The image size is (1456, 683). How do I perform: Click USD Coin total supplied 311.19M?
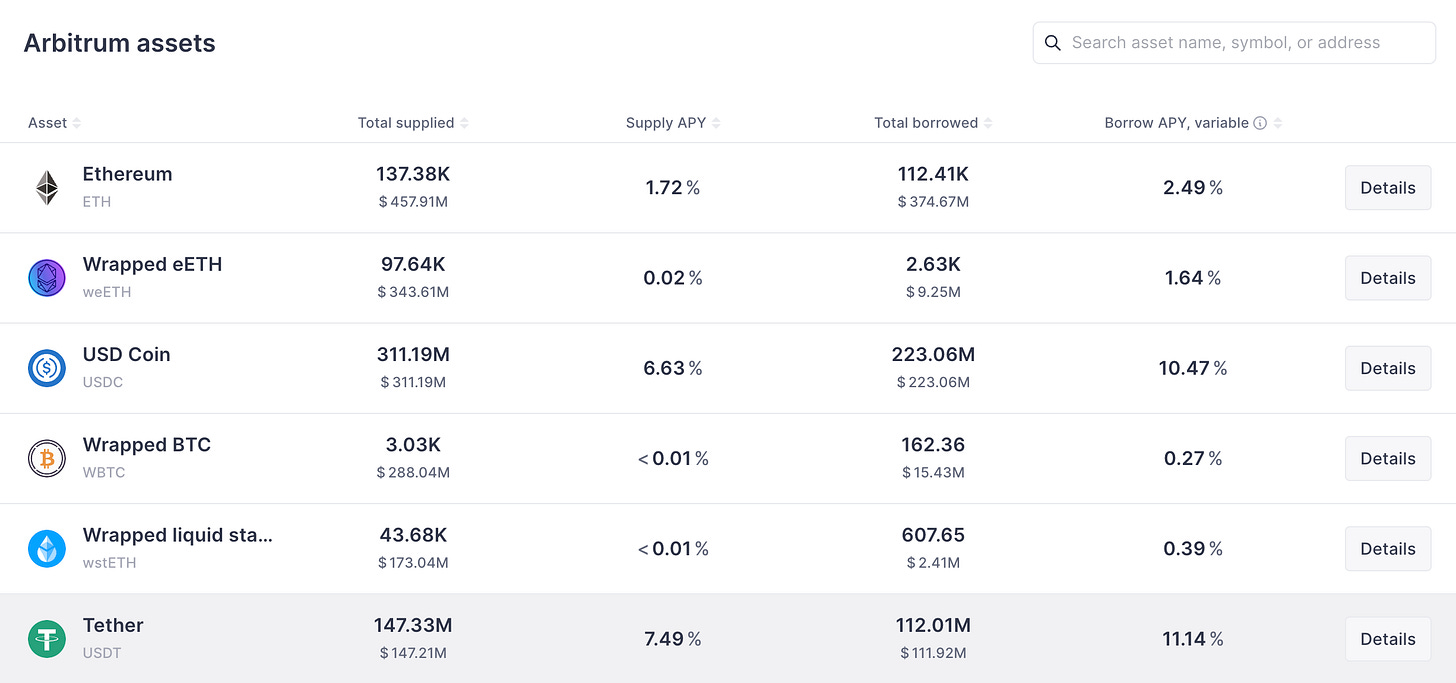413,354
